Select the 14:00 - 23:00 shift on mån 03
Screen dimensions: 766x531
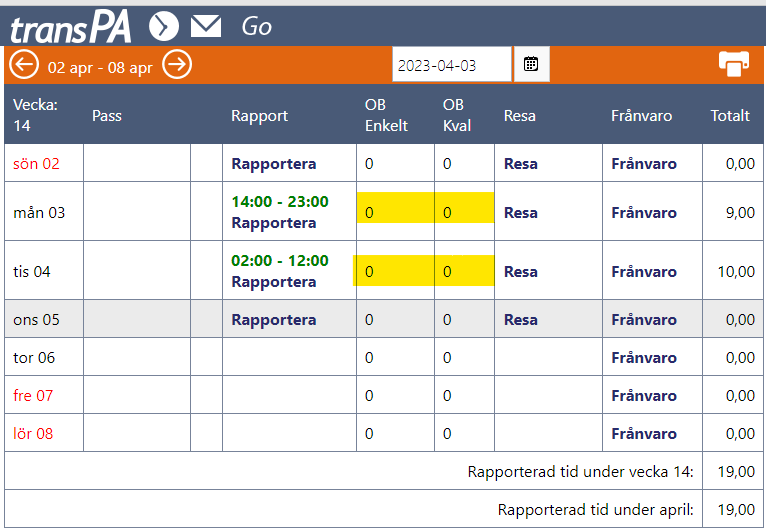point(280,201)
